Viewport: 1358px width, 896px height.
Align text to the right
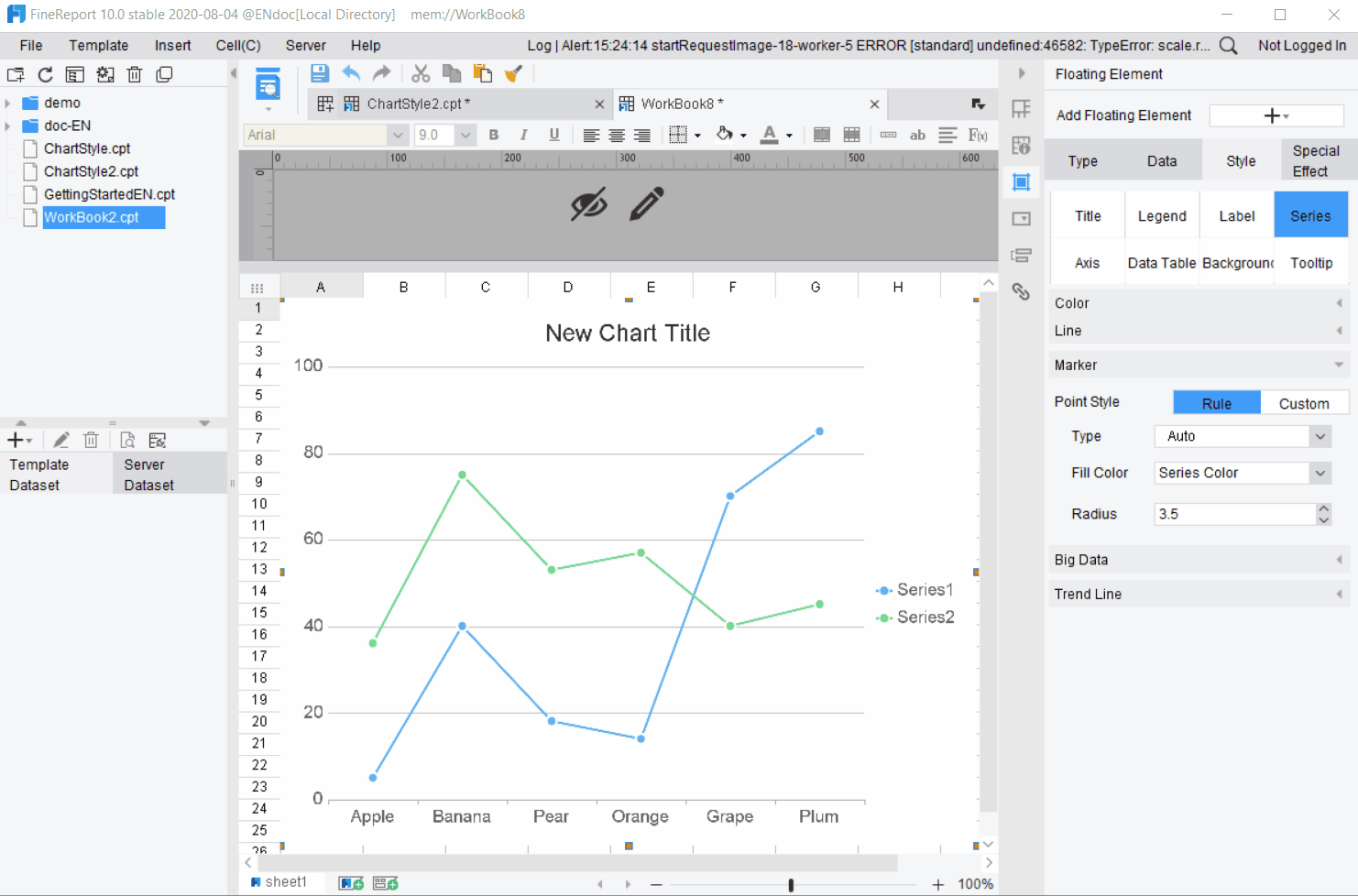642,136
